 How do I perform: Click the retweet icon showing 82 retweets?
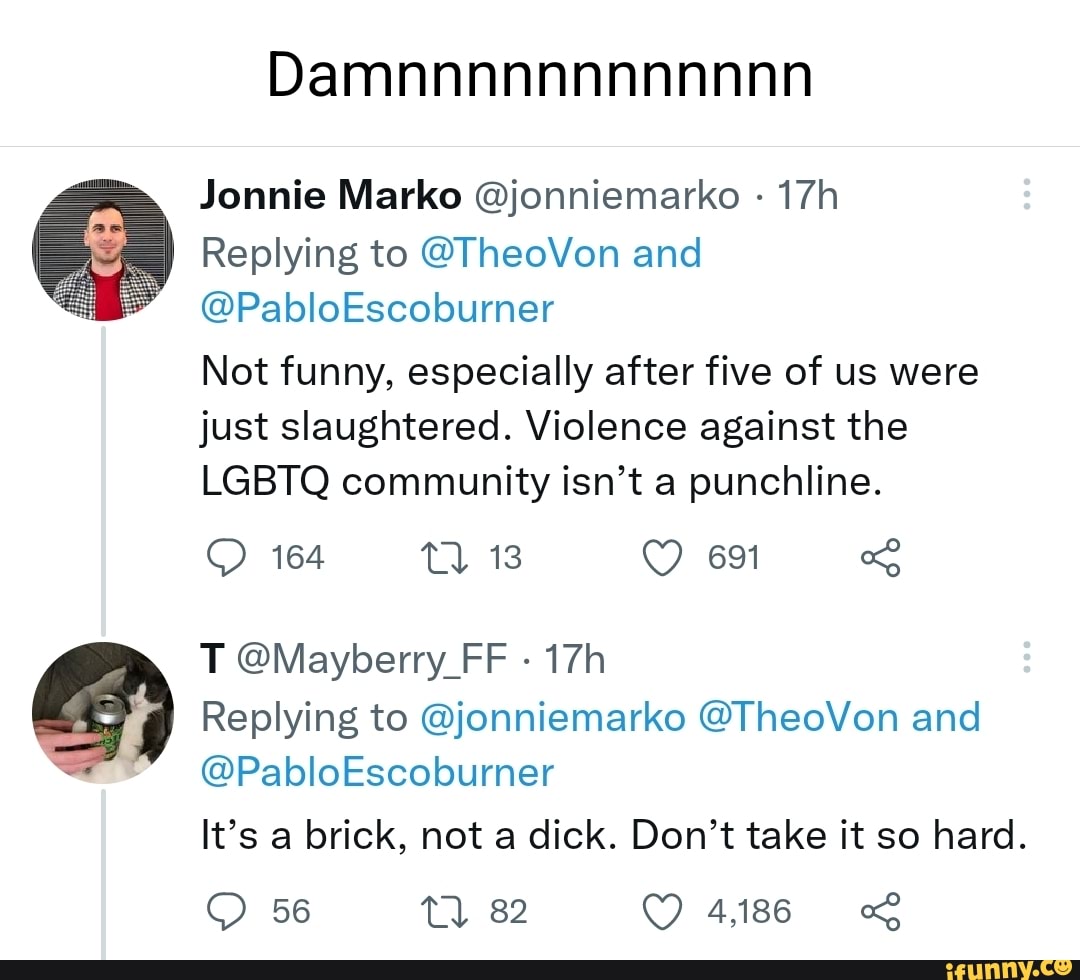441,911
